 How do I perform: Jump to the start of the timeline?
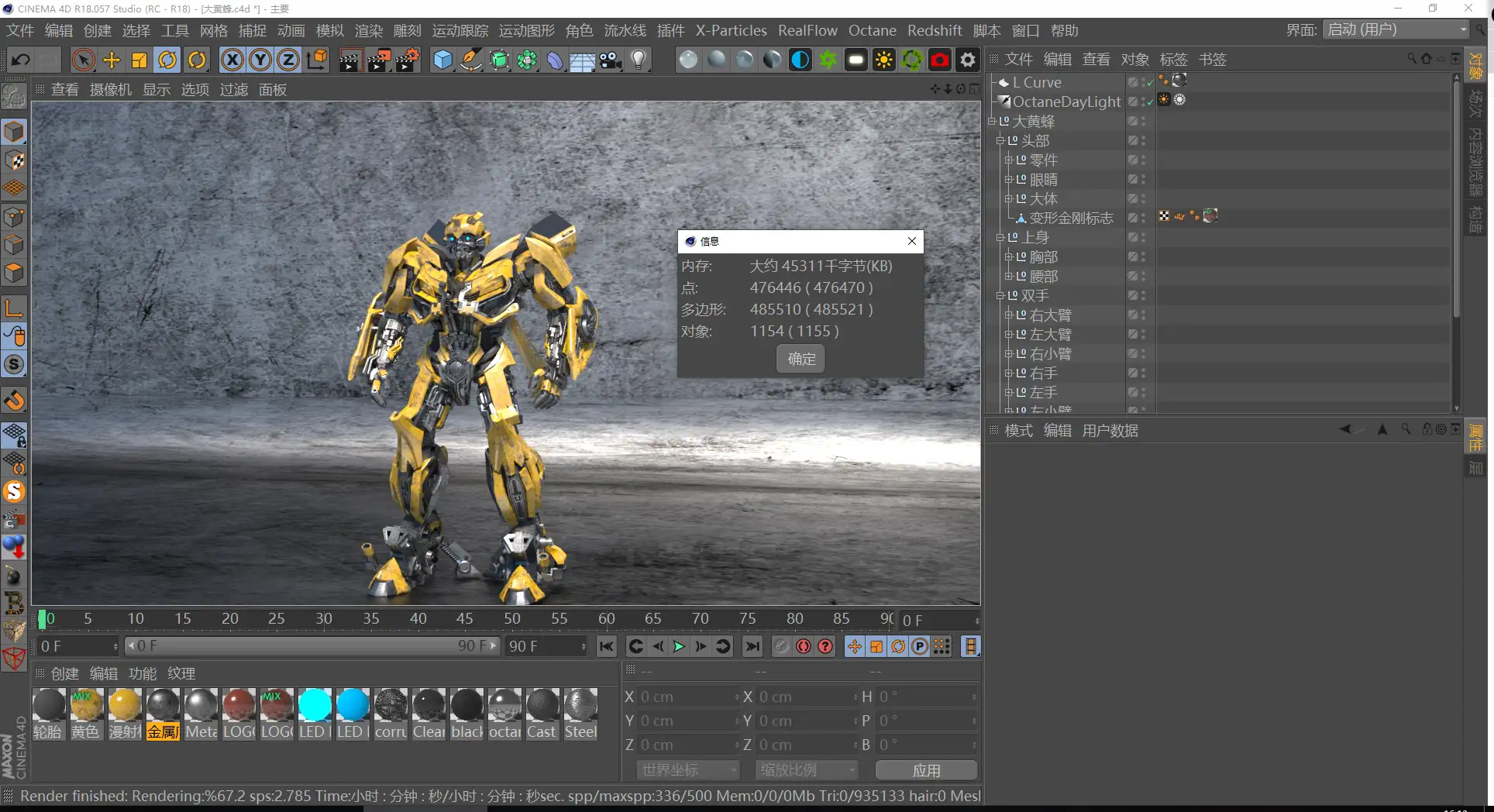point(607,646)
